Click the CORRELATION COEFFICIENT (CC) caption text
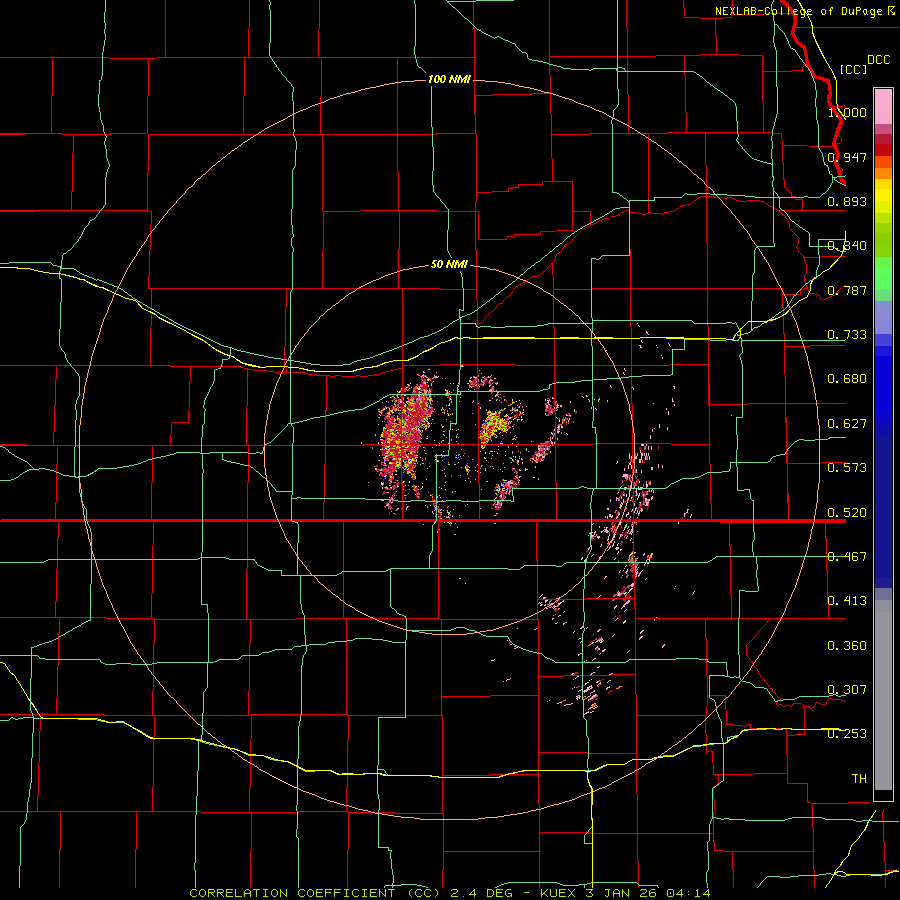 click(x=315, y=893)
